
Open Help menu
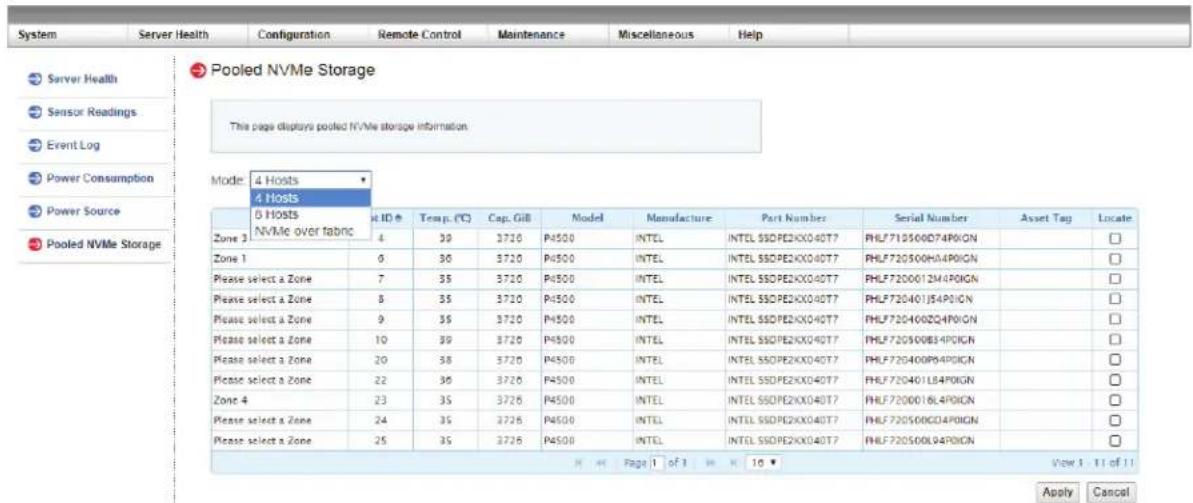[750, 35]
